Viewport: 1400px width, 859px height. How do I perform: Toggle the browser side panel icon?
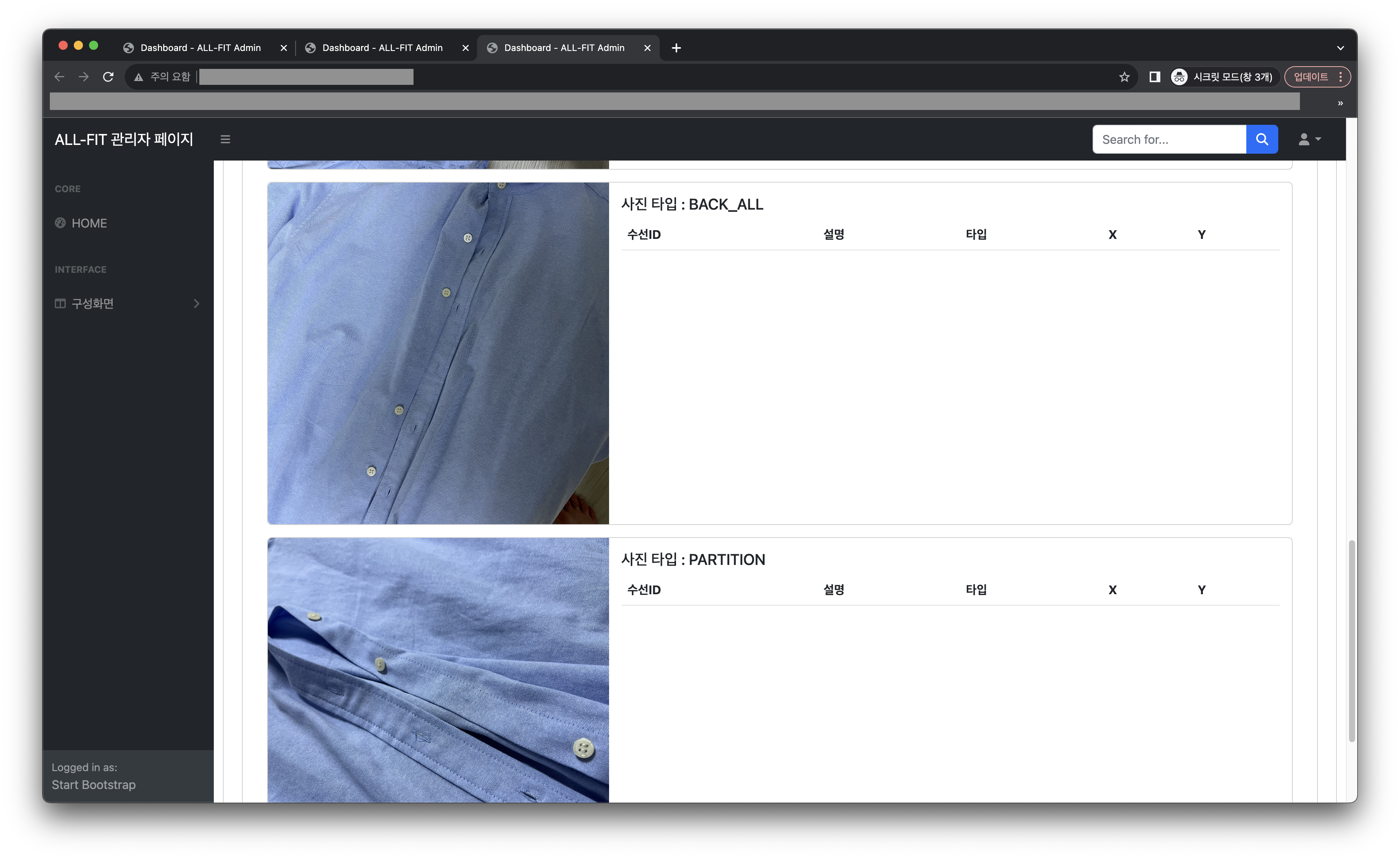[1154, 77]
